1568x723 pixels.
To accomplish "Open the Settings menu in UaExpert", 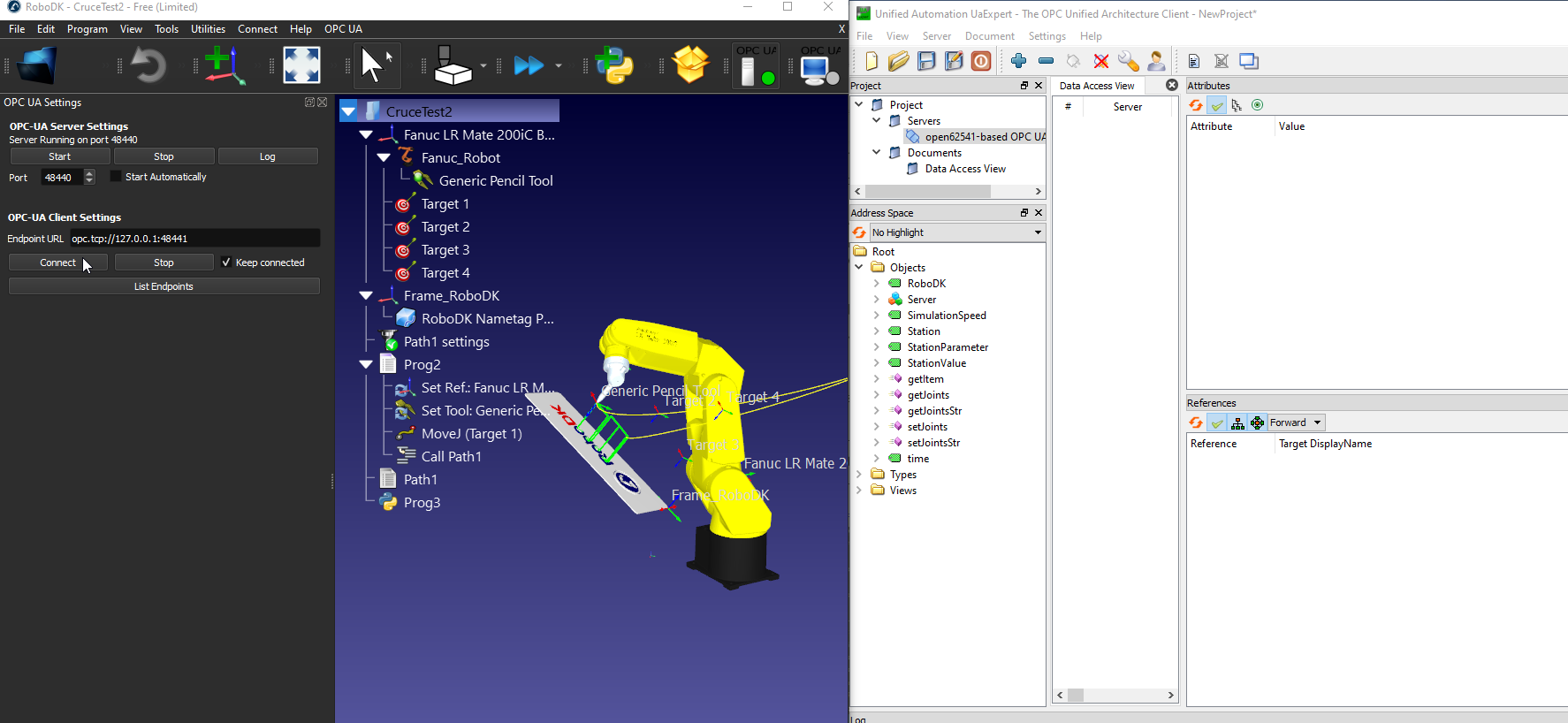I will coord(1047,36).
